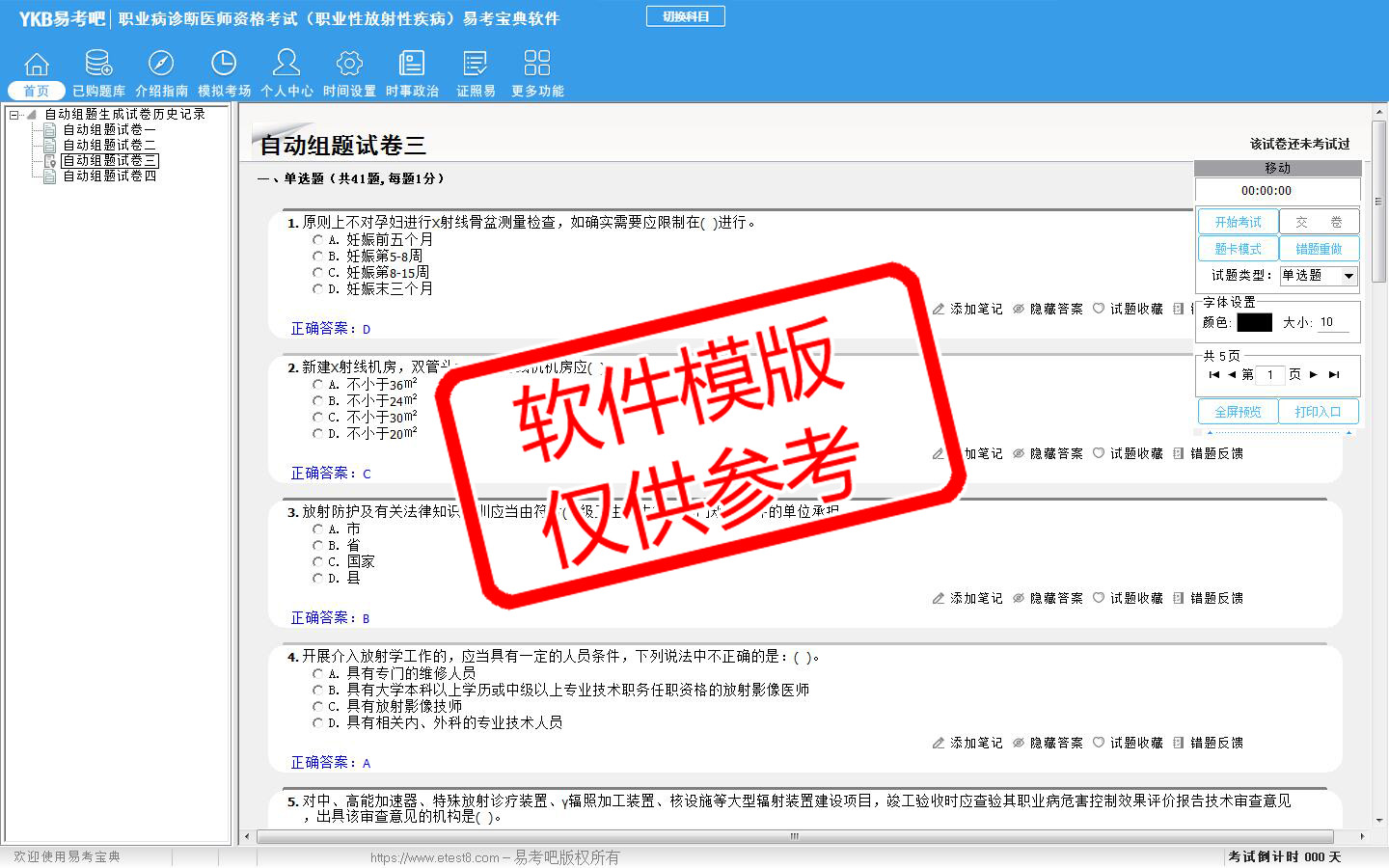Open the 模拟考场 clock icon
Viewport: 1389px width, 868px height.
pos(224,64)
